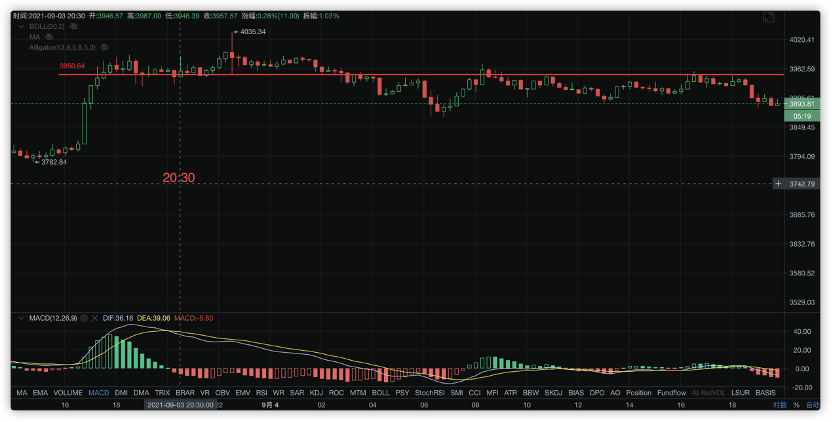The image size is (832, 422).
Task: Select the VOLUME indicator tab
Action: point(68,393)
